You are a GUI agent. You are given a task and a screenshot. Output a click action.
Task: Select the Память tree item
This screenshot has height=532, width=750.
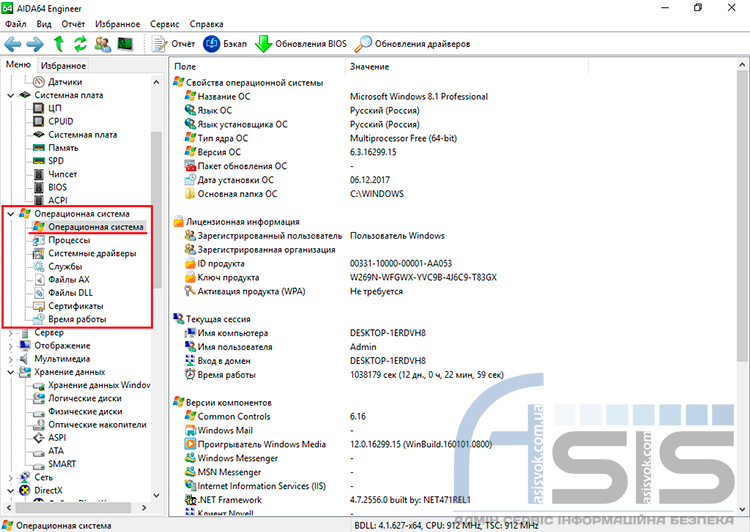[63, 148]
